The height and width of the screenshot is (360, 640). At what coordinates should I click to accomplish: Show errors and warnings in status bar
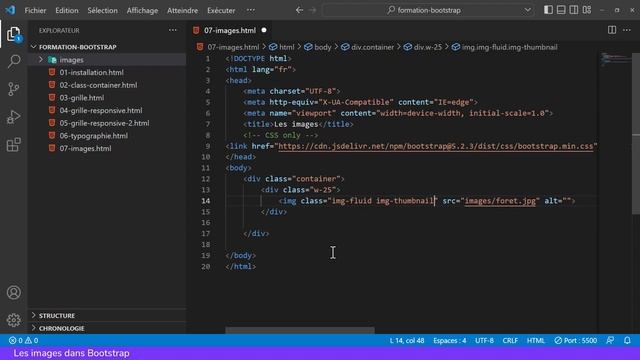coord(23,340)
